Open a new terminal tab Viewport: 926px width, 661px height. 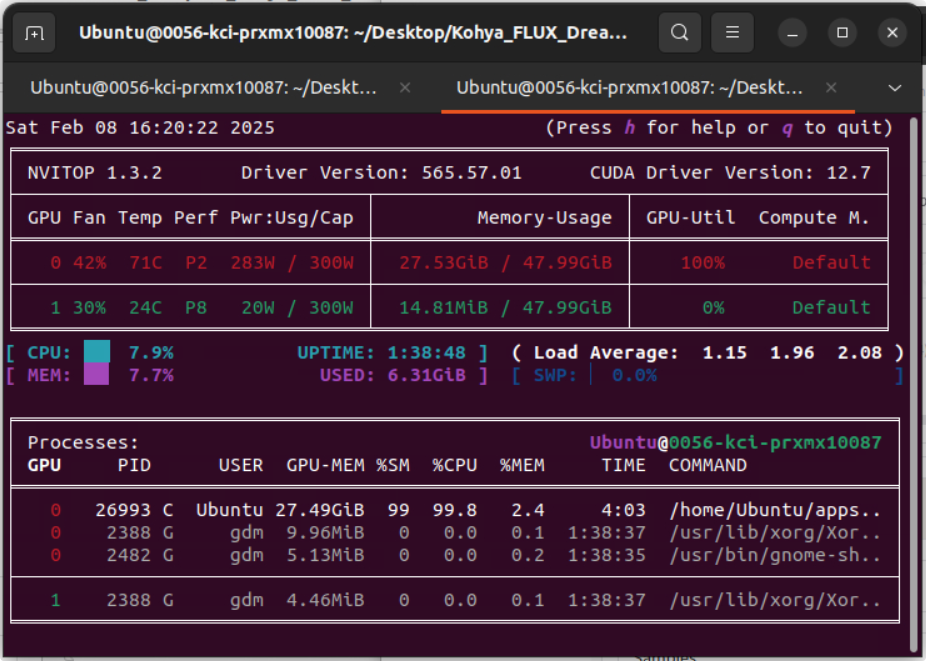34,32
